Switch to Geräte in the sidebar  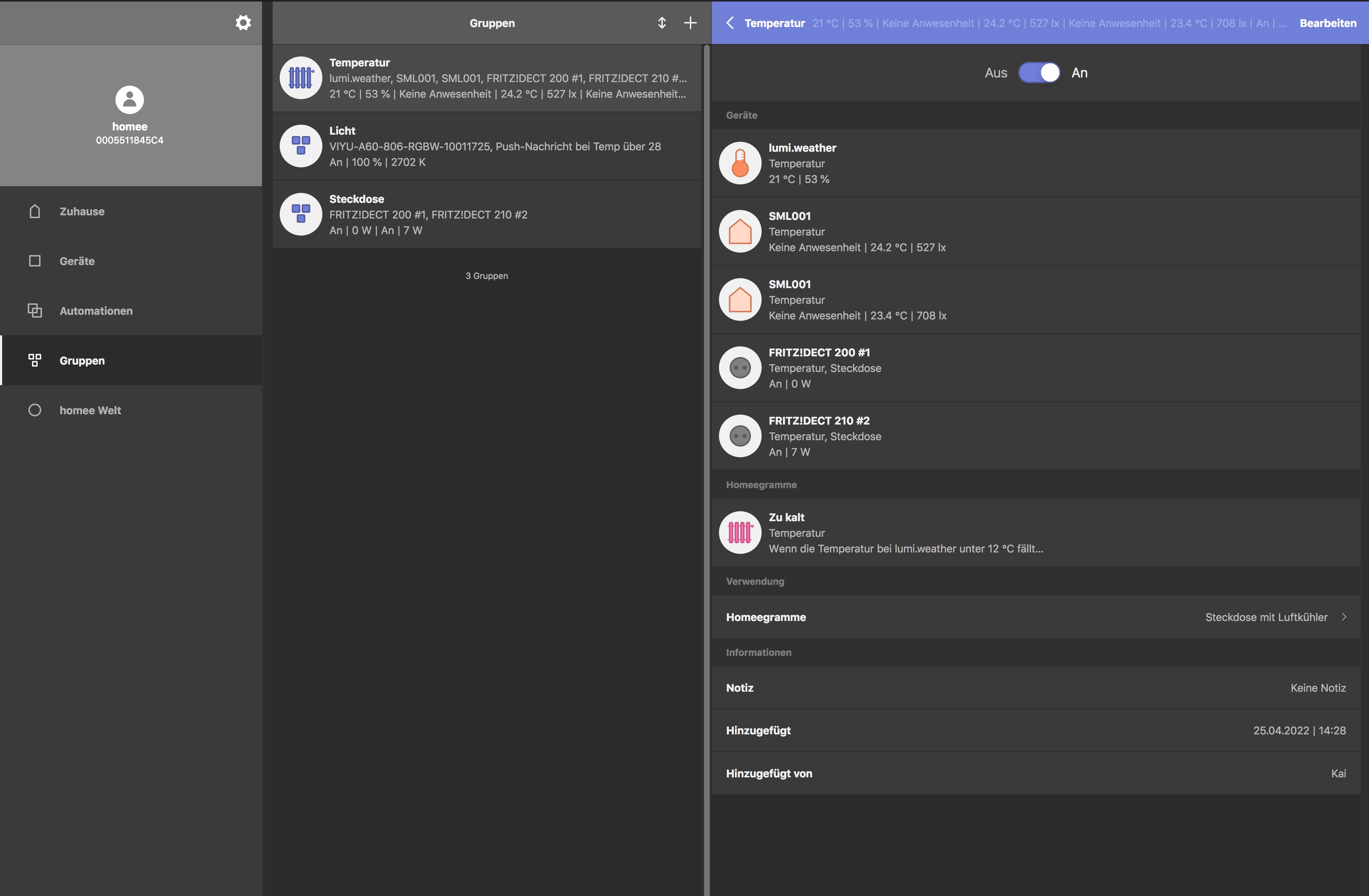coord(77,261)
